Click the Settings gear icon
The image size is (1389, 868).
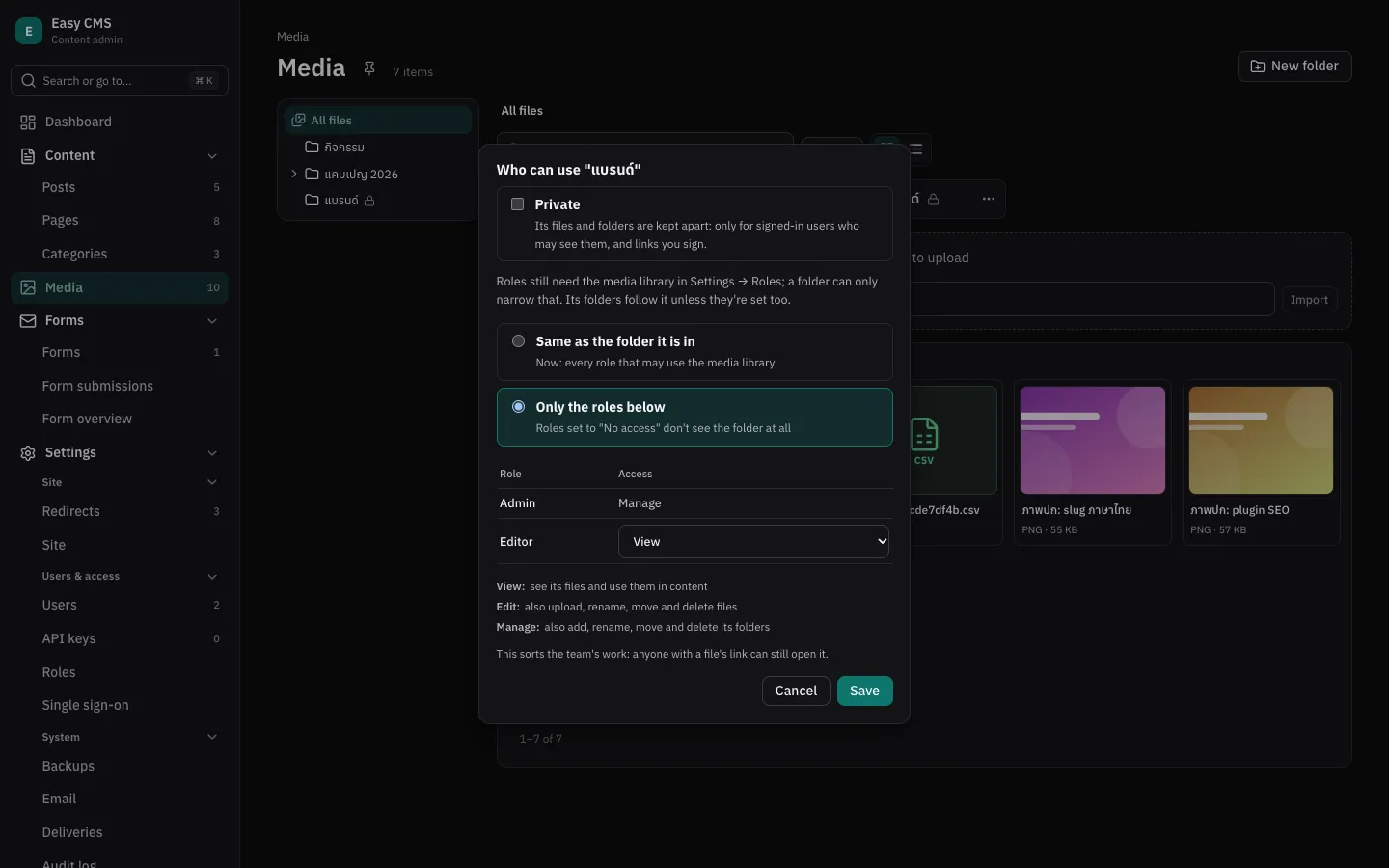coord(28,452)
